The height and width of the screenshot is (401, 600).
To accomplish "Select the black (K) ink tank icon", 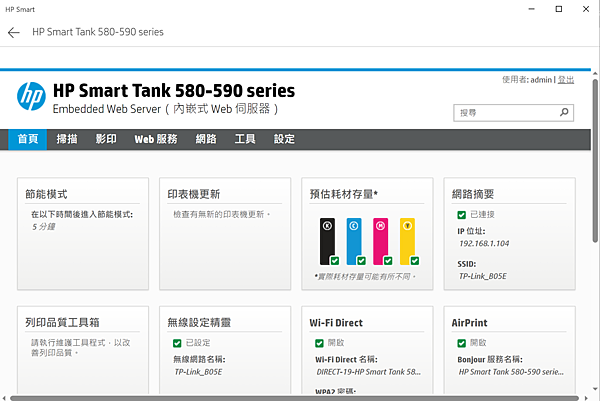I will [x=327, y=241].
